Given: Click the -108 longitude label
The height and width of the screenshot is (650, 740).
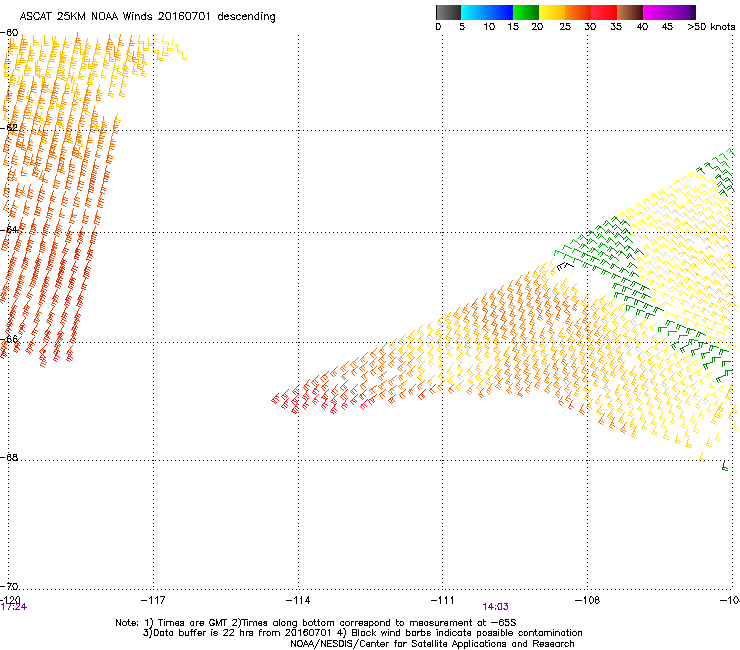Looking at the screenshot, I should (x=587, y=600).
